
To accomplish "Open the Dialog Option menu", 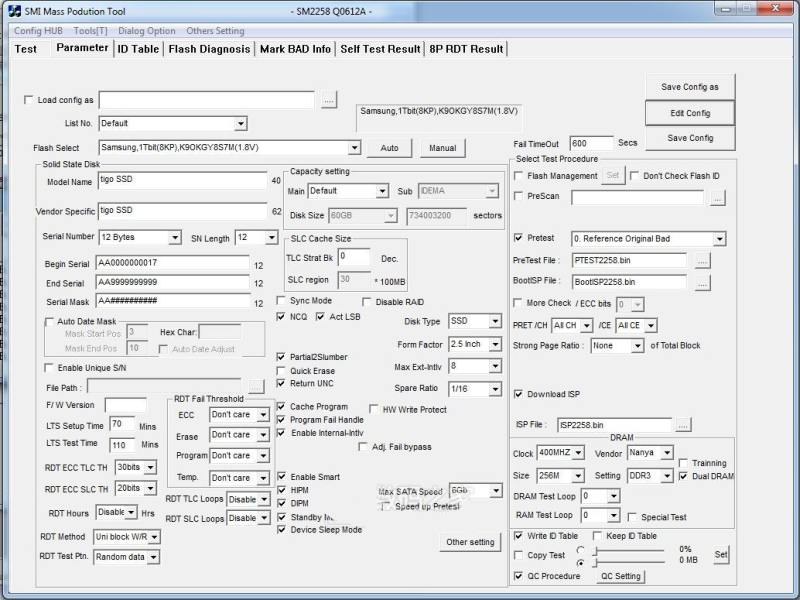I will [x=147, y=31].
